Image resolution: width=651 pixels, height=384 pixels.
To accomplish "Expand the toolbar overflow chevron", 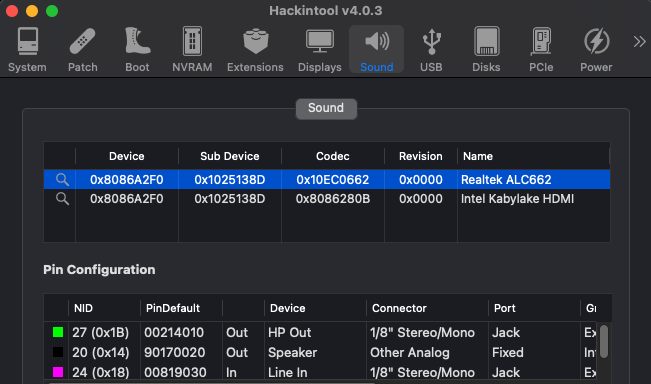I will click(x=639, y=42).
